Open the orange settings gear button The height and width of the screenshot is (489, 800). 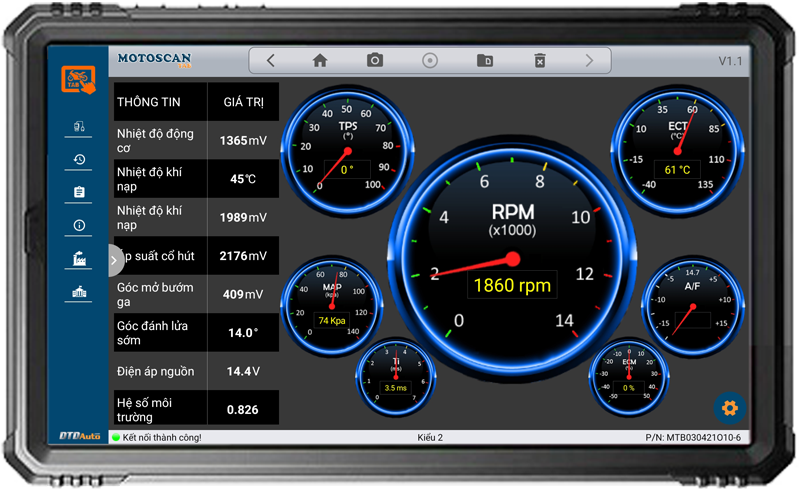[730, 408]
